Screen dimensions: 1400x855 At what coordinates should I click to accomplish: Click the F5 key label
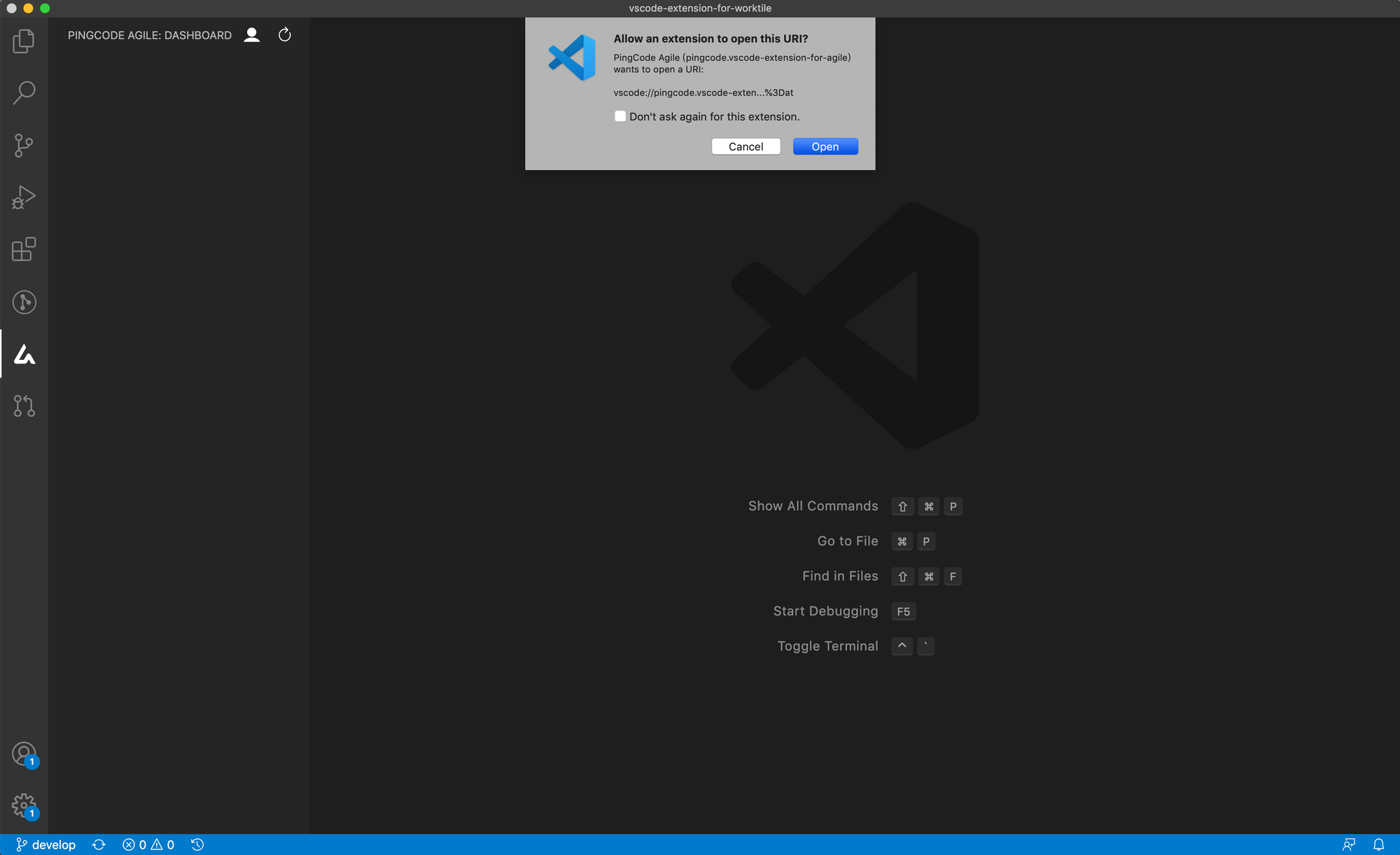904,611
